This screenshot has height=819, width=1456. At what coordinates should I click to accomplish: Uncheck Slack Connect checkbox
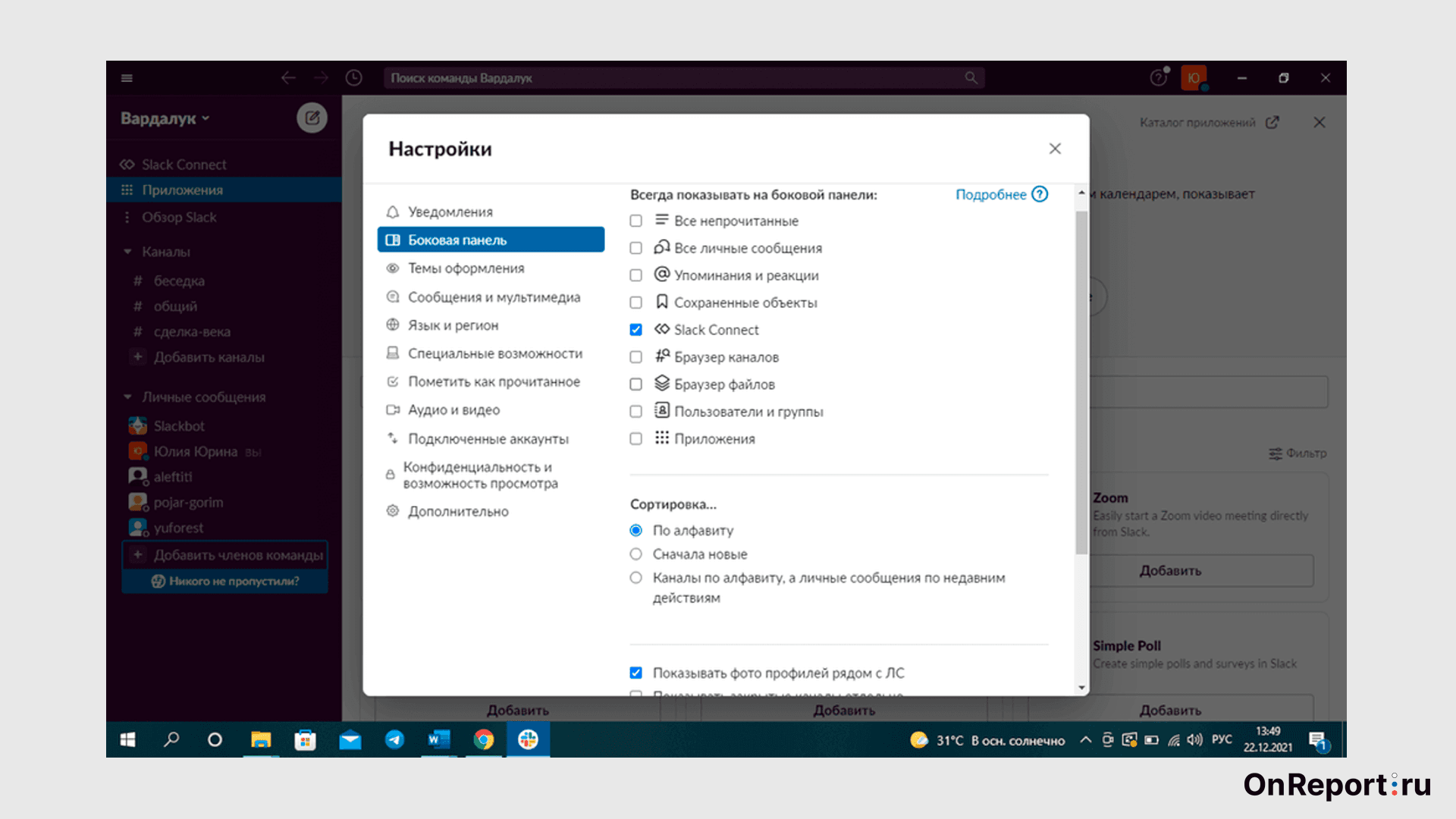[635, 330]
